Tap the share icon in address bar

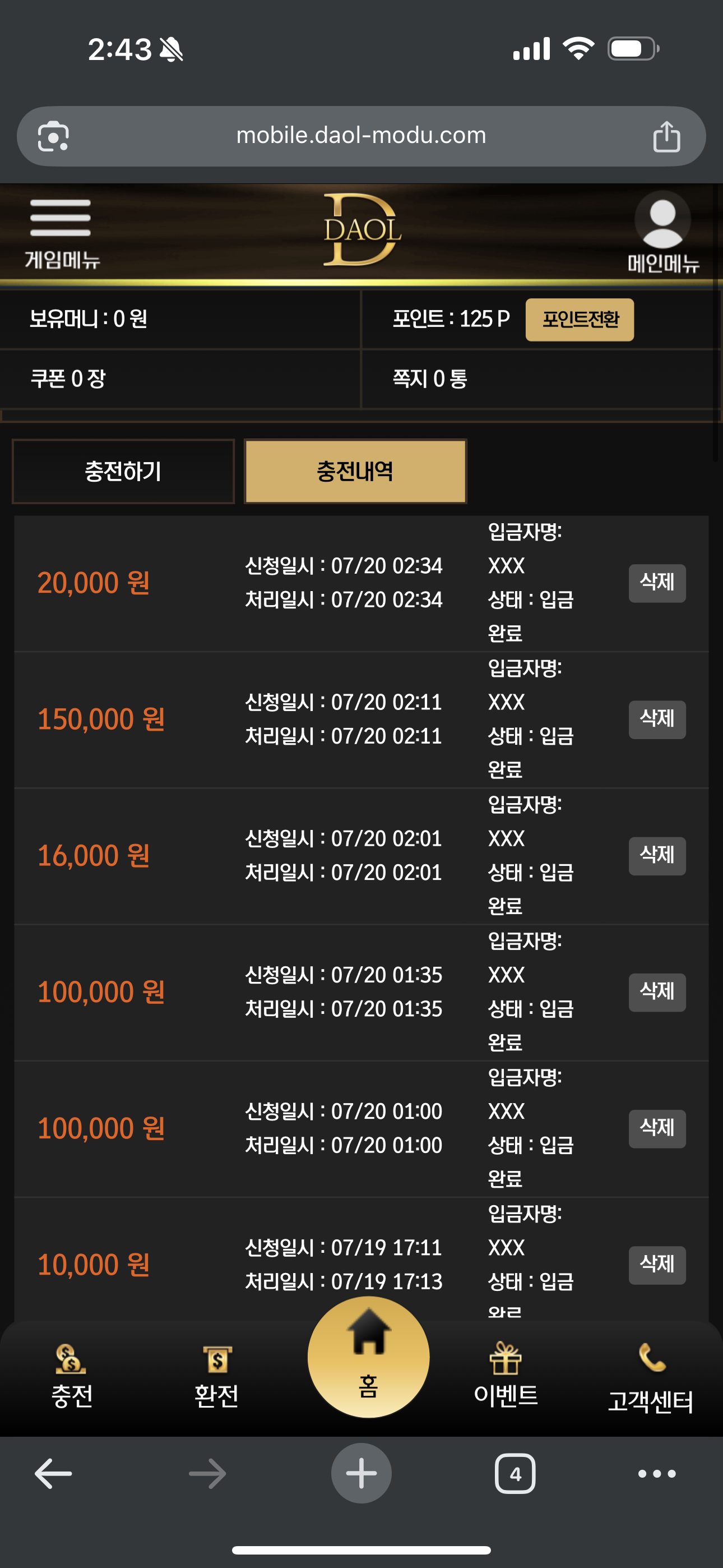point(666,136)
